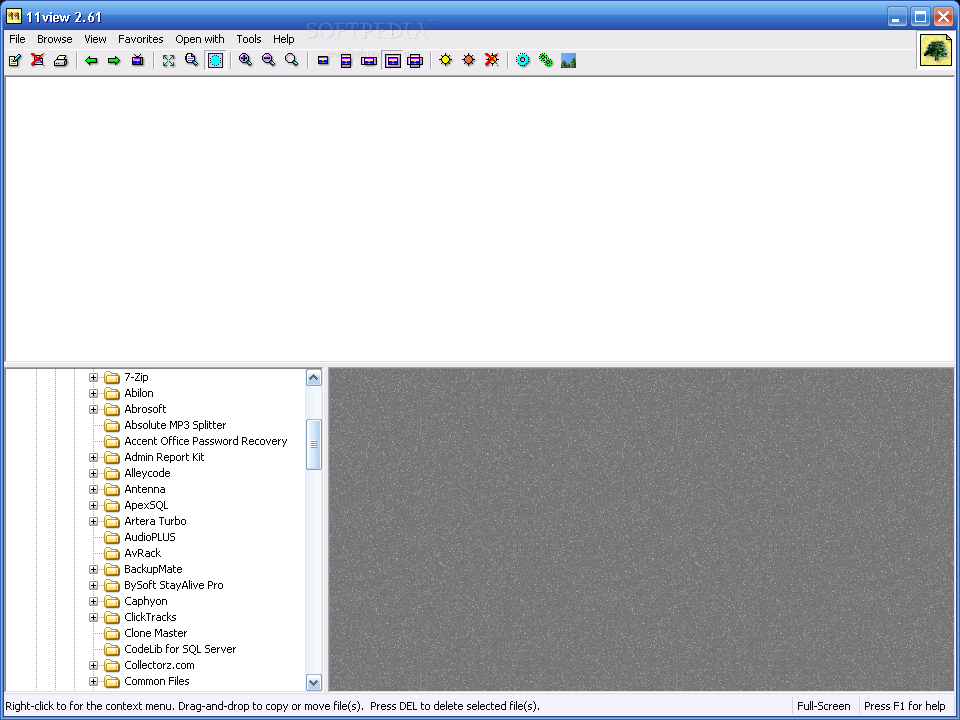The width and height of the screenshot is (960, 720).
Task: Toggle the framed fit-window layout icon
Action: click(x=392, y=60)
